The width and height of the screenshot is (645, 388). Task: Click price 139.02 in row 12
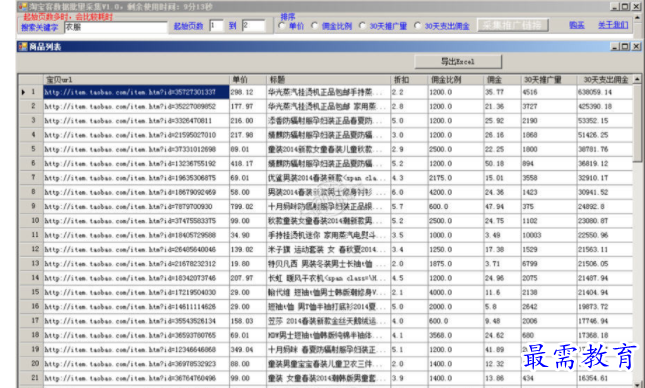coord(248,249)
